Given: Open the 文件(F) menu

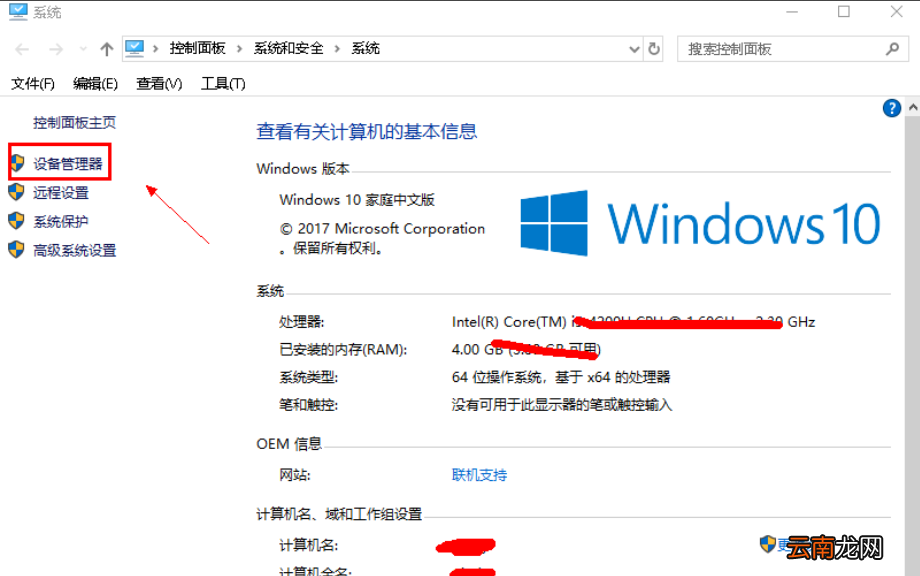Looking at the screenshot, I should (33, 84).
